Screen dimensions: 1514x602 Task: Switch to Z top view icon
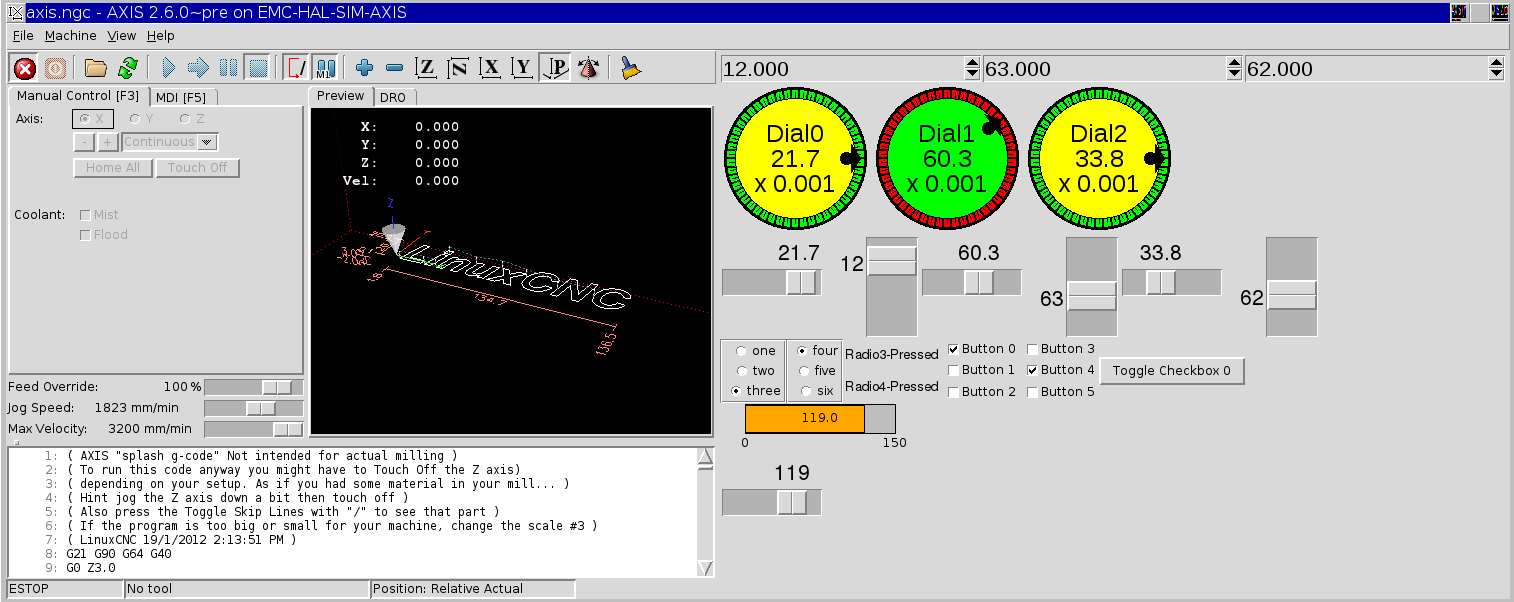click(x=427, y=68)
